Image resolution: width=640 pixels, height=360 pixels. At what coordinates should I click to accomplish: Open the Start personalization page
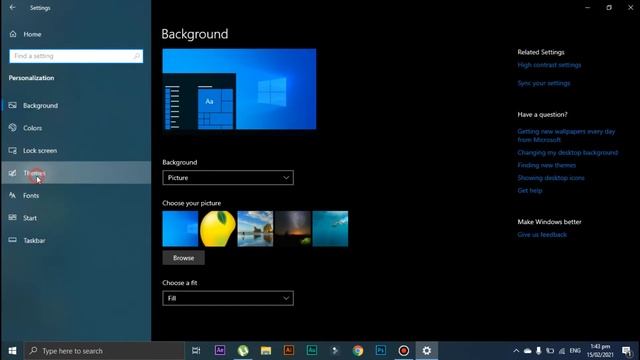tap(76, 218)
